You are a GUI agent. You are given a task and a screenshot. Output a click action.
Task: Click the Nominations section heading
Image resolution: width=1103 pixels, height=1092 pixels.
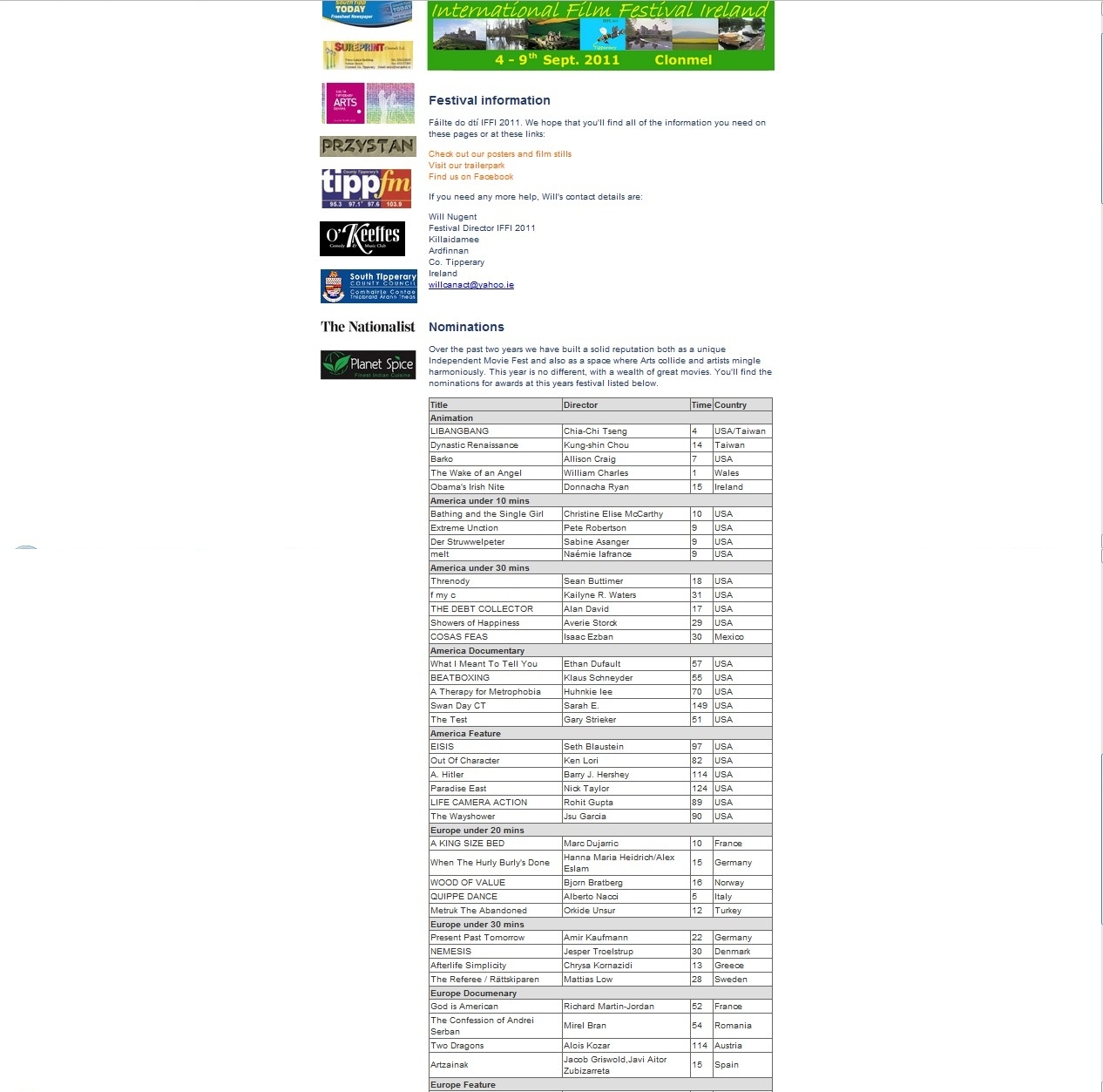[x=466, y=327]
